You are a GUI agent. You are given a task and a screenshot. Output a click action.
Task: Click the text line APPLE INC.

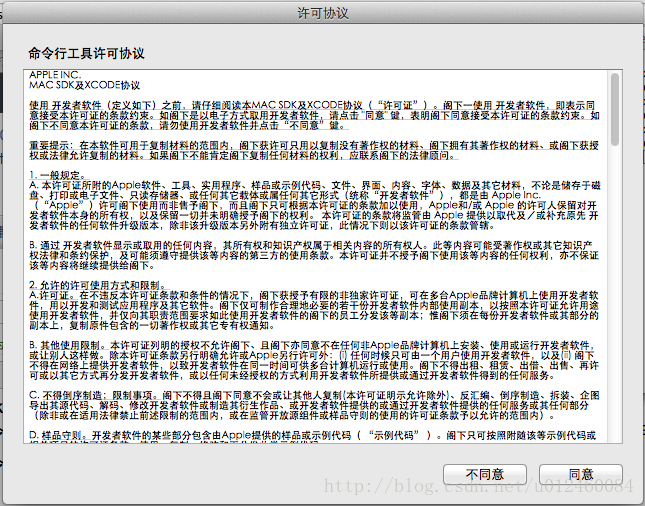pyautogui.click(x=55, y=75)
